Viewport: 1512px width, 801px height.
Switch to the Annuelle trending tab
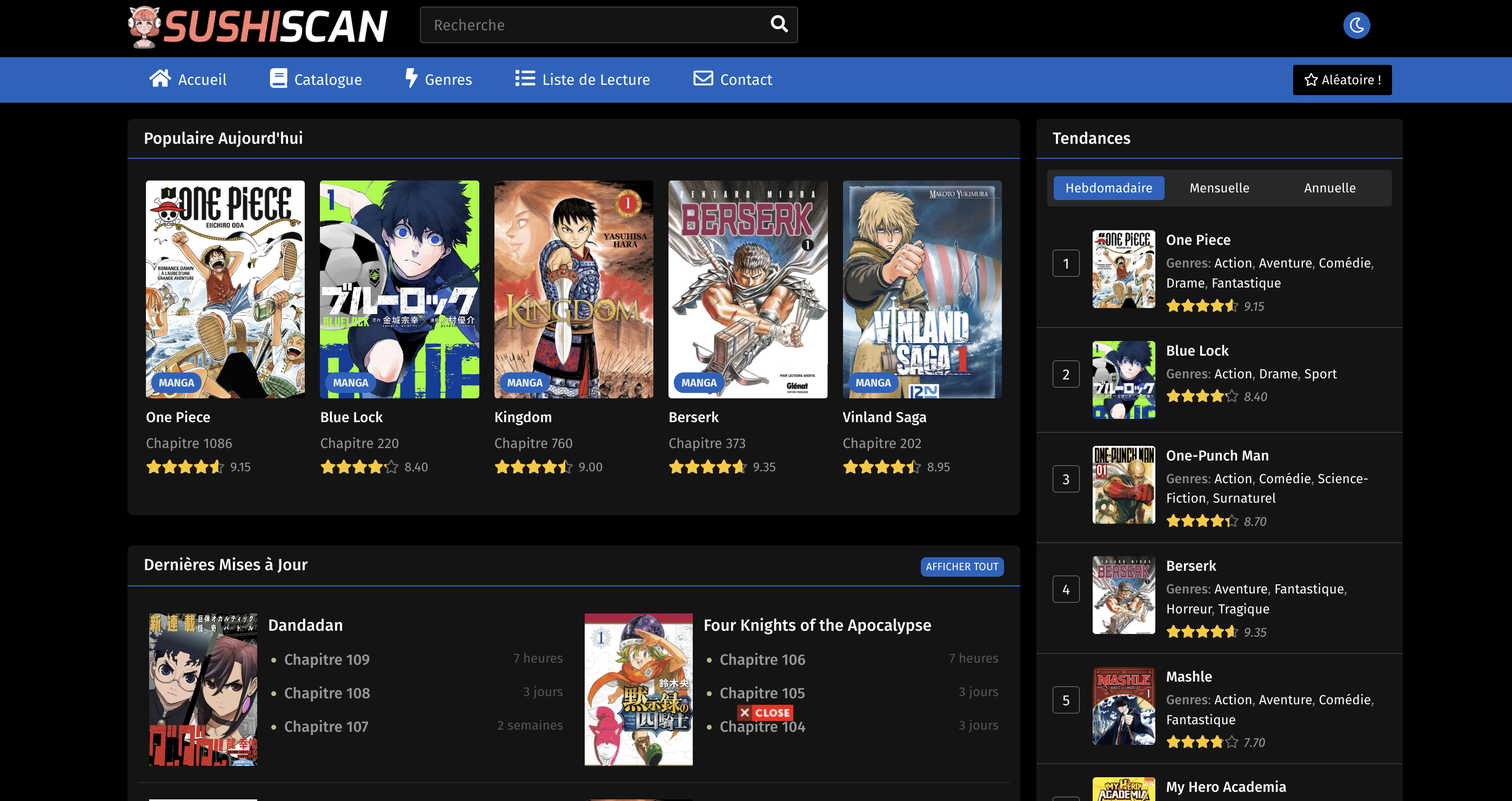1329,188
